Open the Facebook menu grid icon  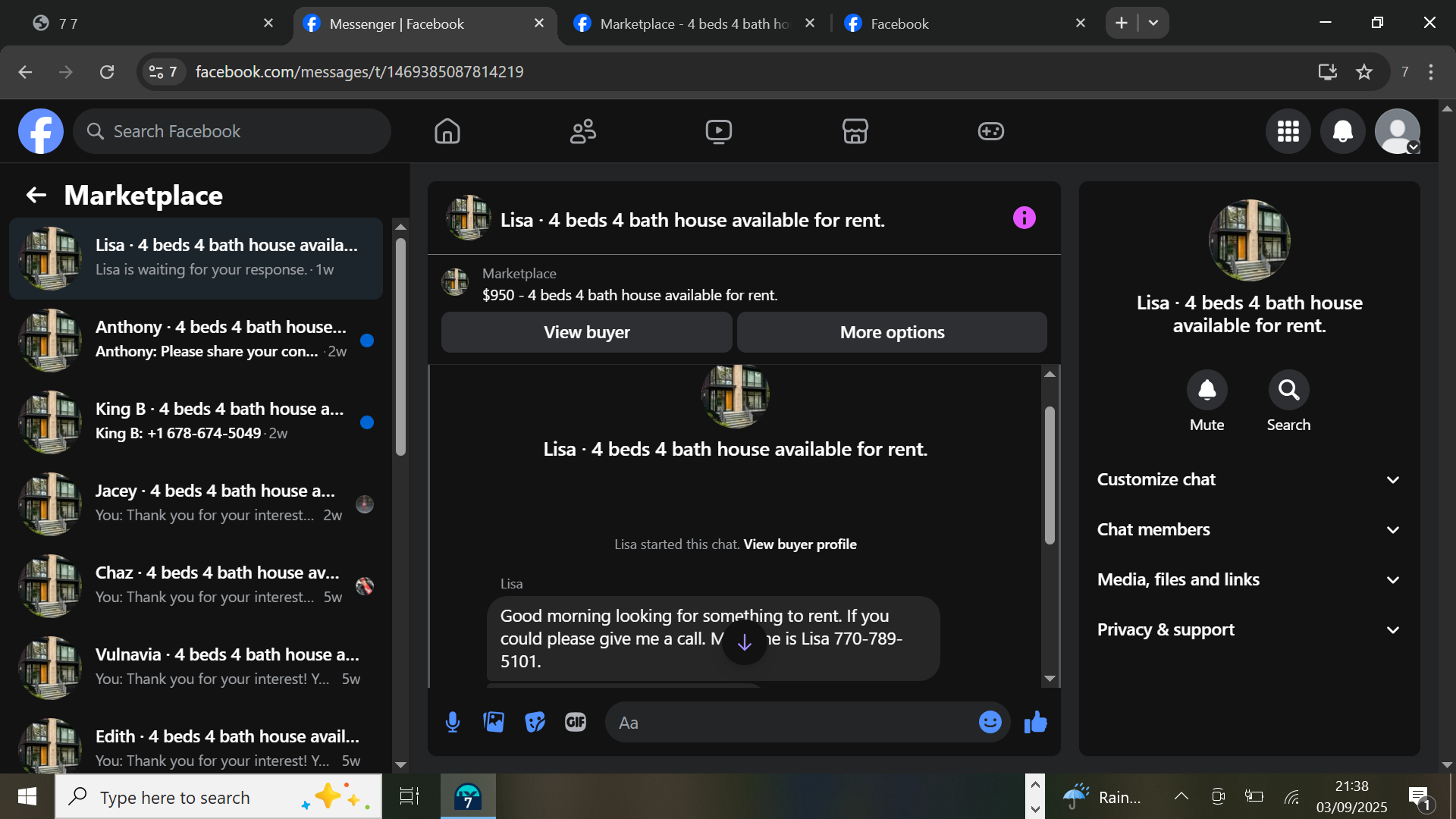click(x=1288, y=131)
